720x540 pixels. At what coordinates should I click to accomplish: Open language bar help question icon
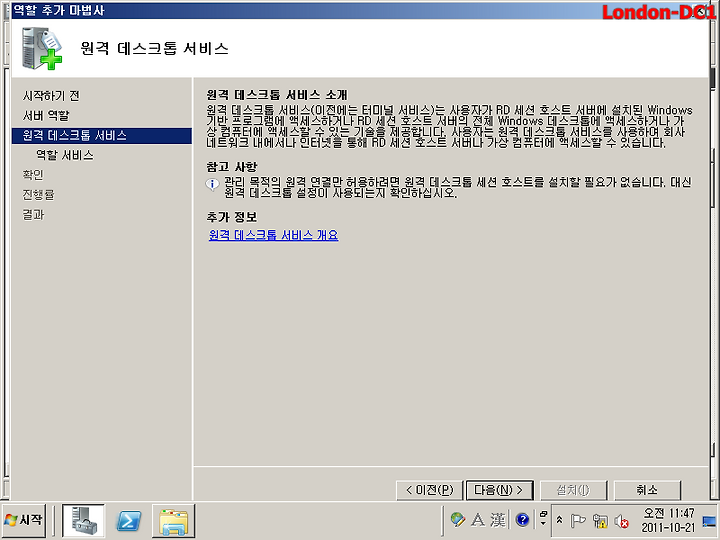click(523, 520)
